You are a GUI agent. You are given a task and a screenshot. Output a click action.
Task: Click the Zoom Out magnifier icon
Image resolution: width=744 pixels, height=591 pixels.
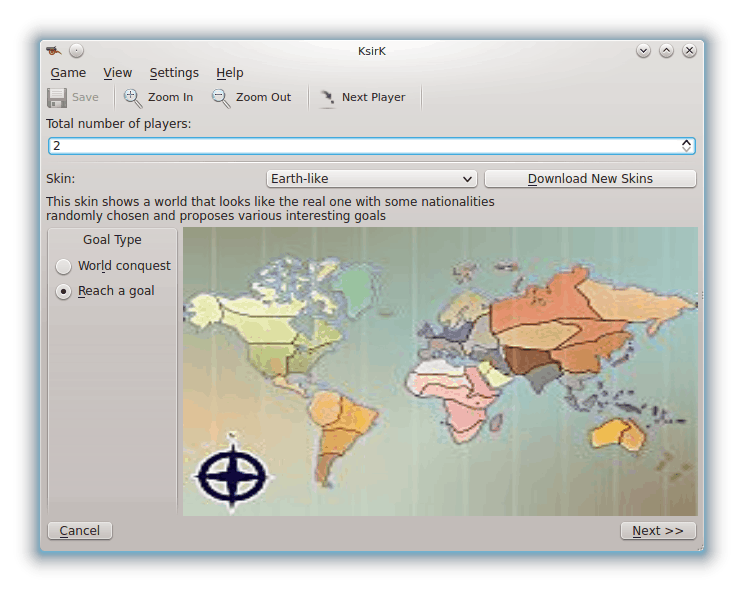tap(221, 98)
